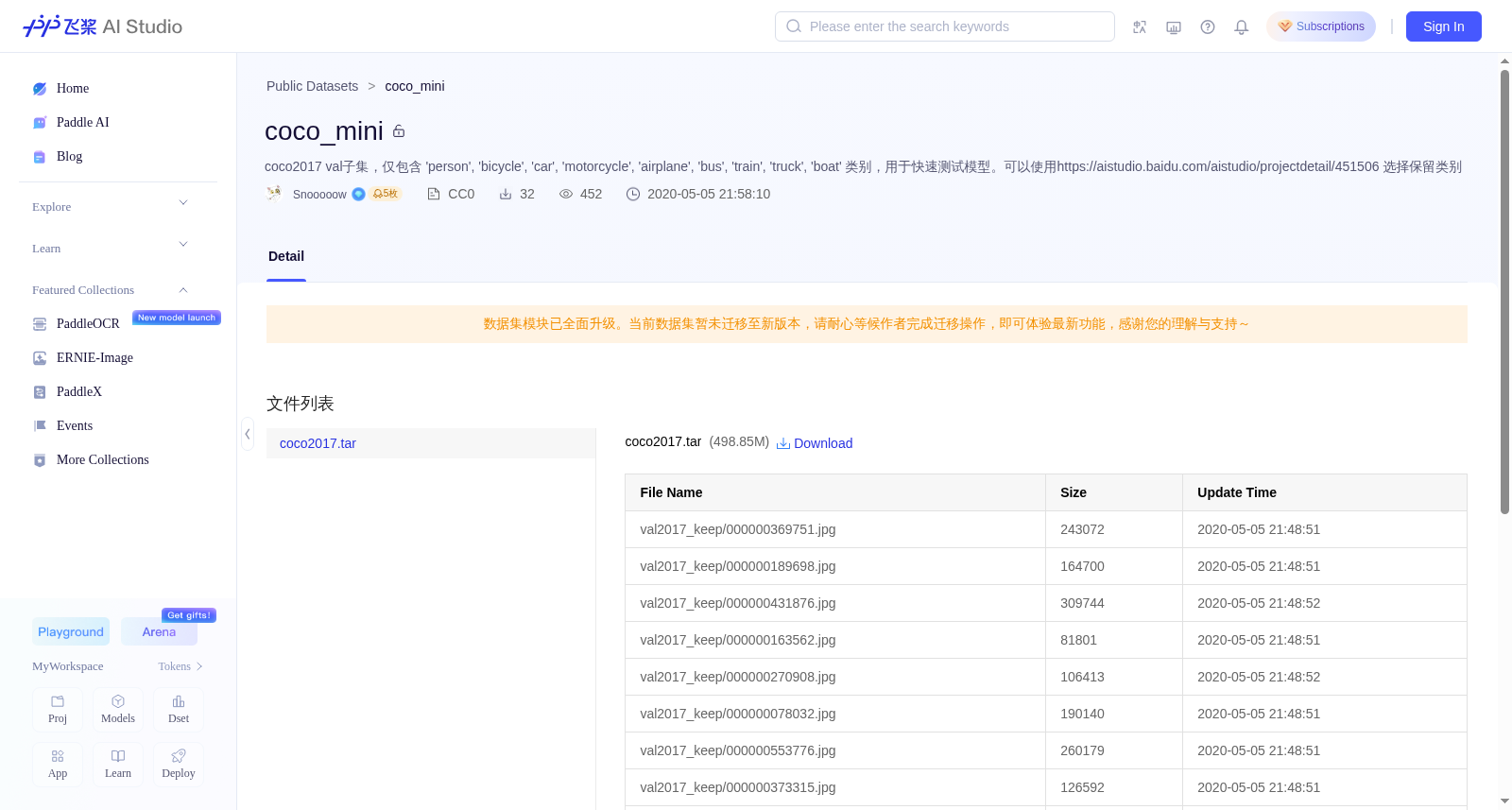Click the search keywords input field
1512x810 pixels.
[x=945, y=26]
